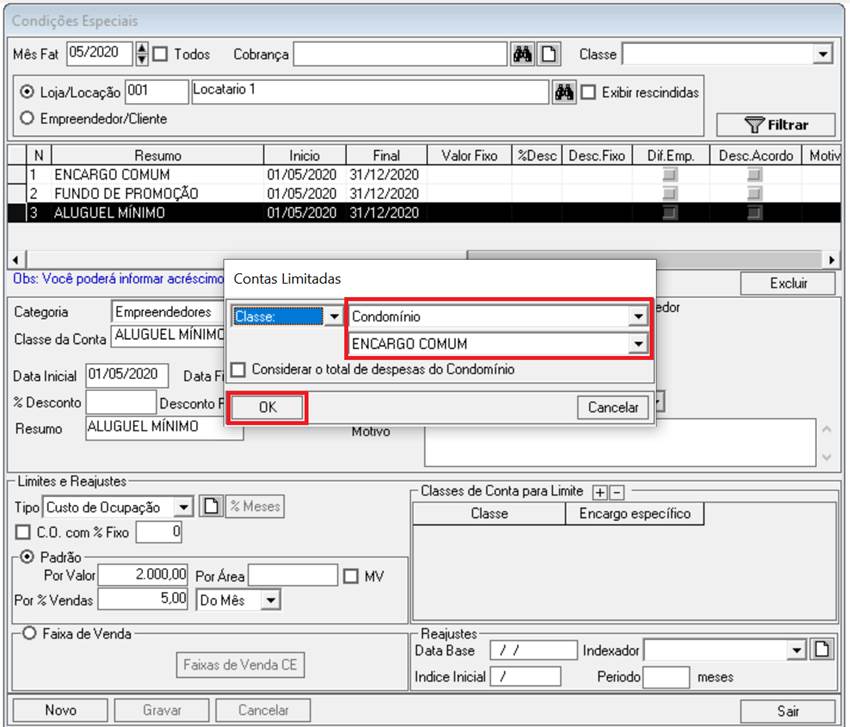Click the Data Base date field
The height and width of the screenshot is (727, 850).
pyautogui.click(x=533, y=649)
